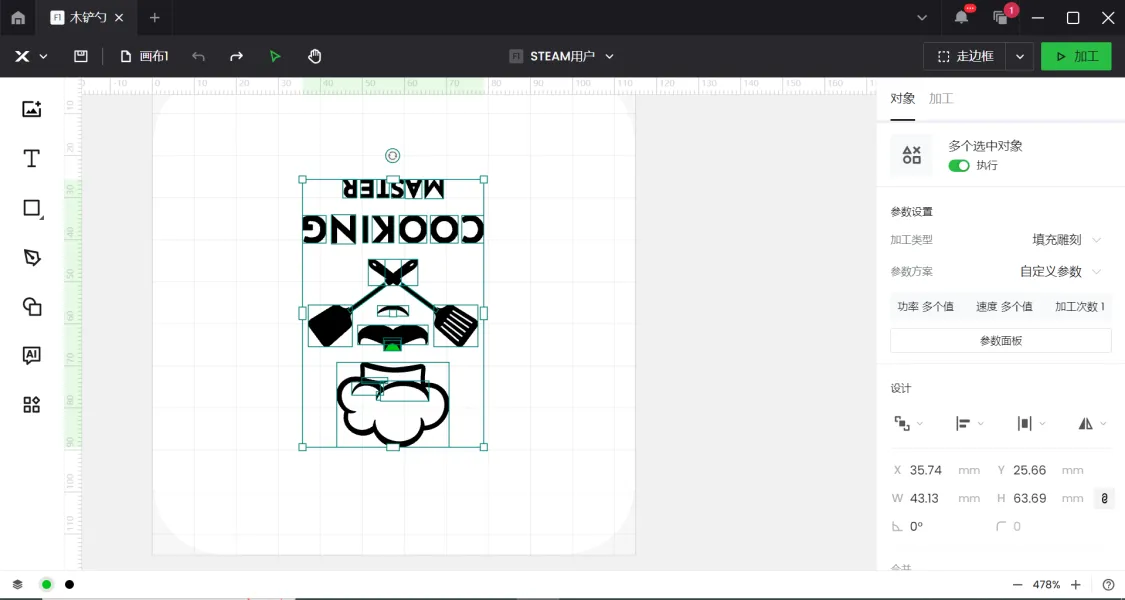The height and width of the screenshot is (600, 1125).
Task: Open the messages icon with badge 1
Action: 1001,18
